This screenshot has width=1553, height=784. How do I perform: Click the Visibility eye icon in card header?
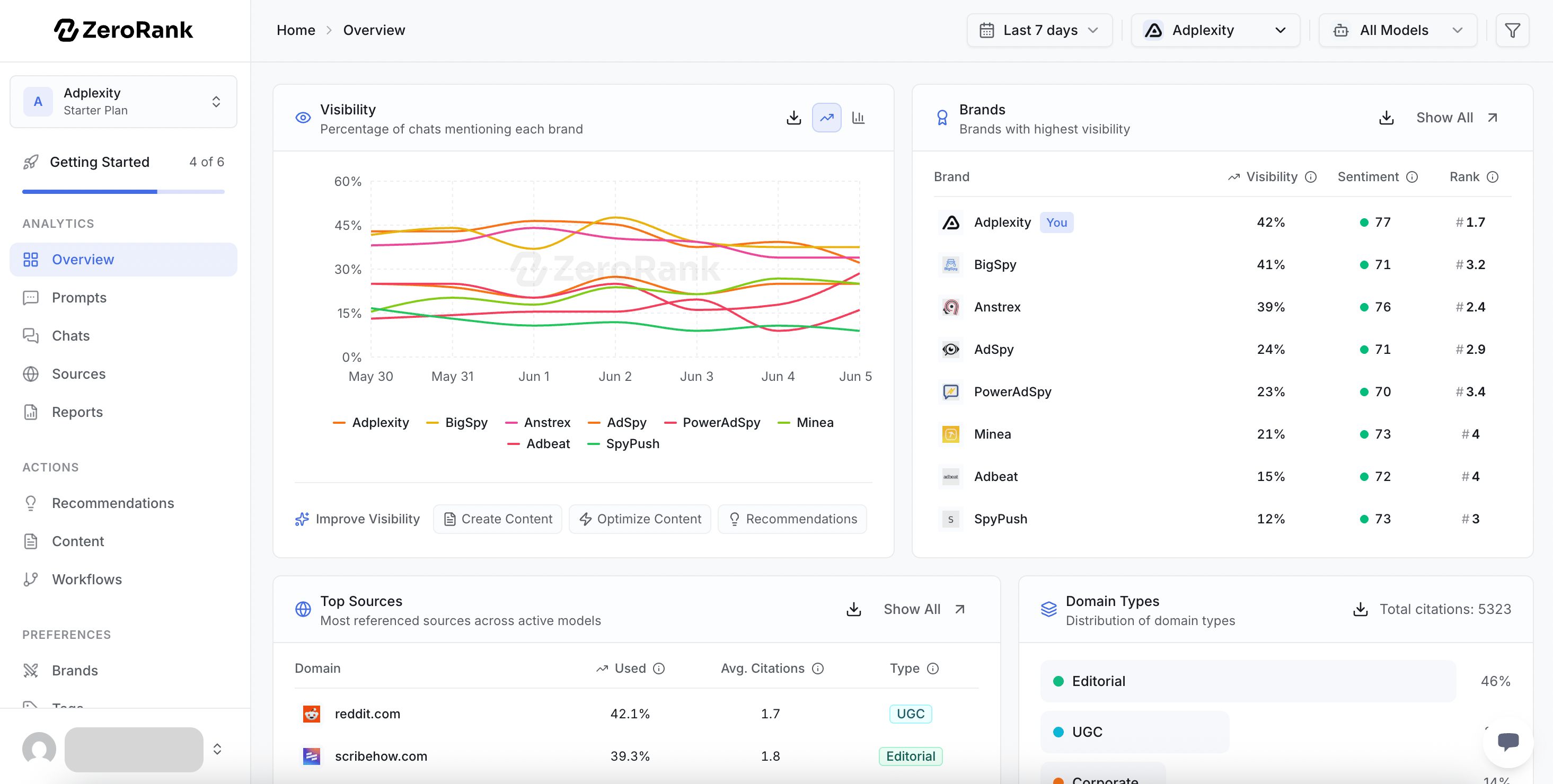(303, 118)
